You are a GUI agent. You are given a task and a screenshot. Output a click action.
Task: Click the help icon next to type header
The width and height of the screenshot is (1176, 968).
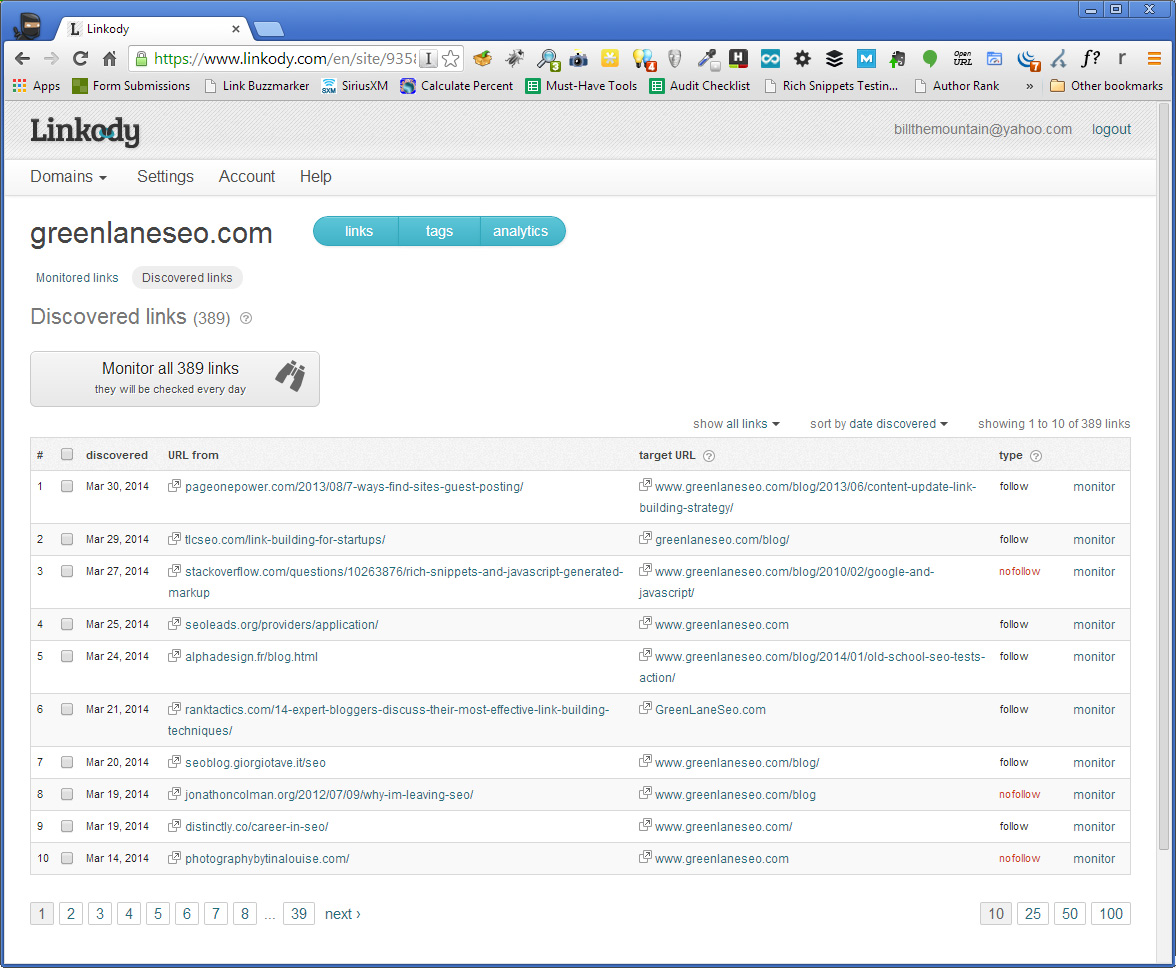pos(1036,456)
